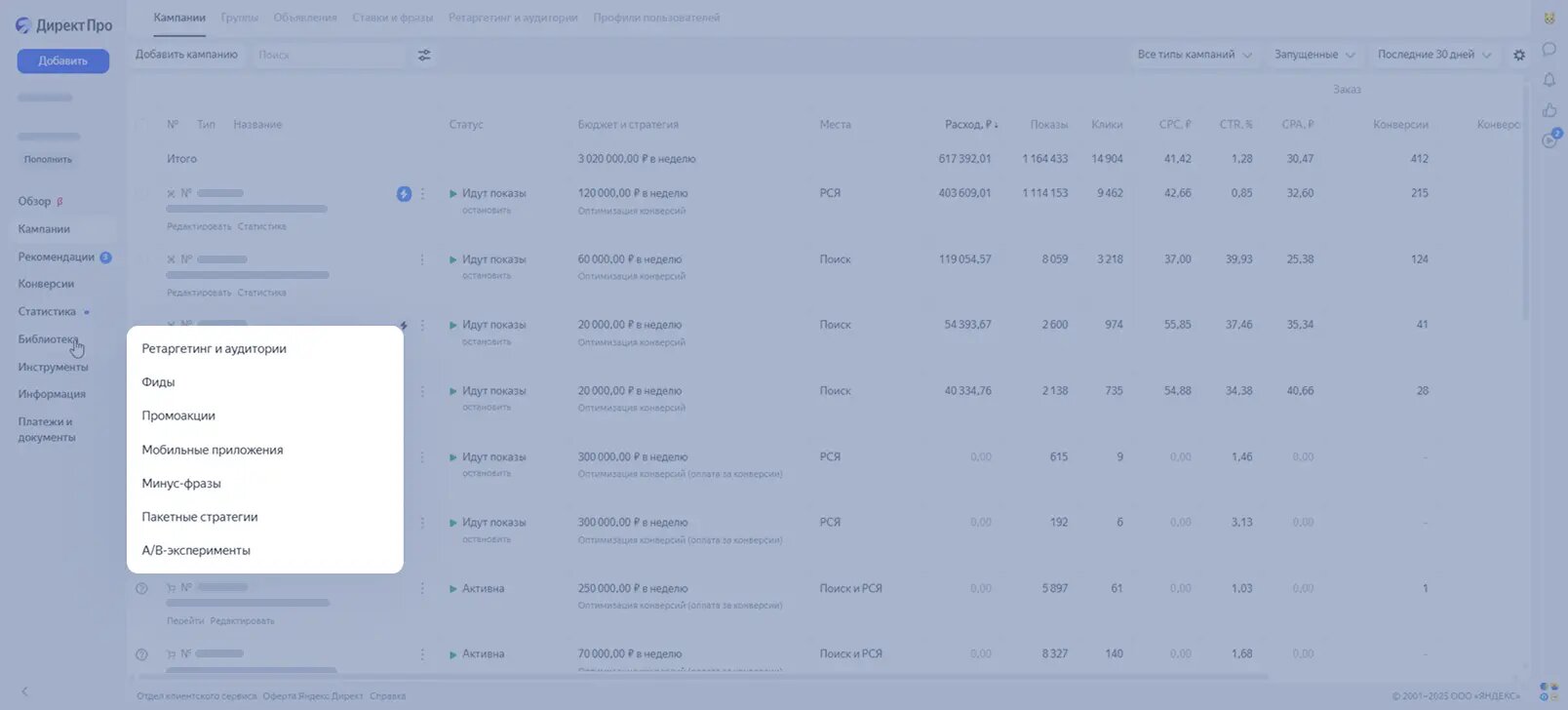Tick the select-all checkbox in table header

coord(142,125)
